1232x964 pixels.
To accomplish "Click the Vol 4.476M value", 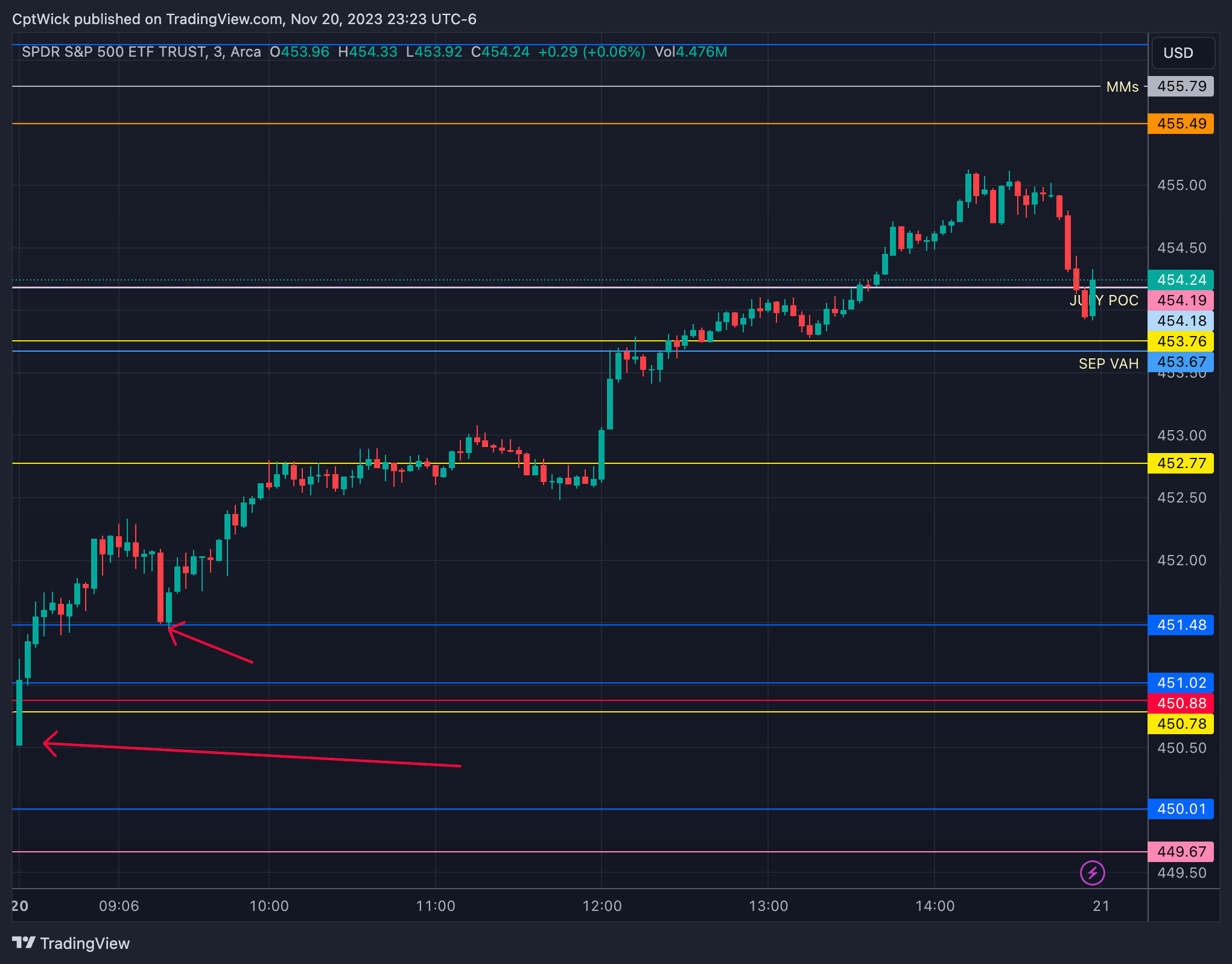I will (691, 52).
